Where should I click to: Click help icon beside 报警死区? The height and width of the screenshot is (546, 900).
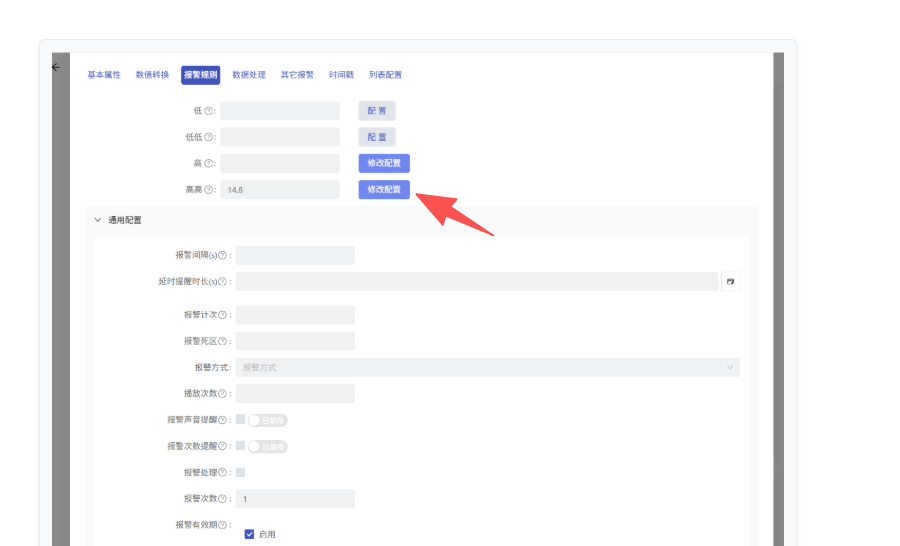tap(222, 341)
